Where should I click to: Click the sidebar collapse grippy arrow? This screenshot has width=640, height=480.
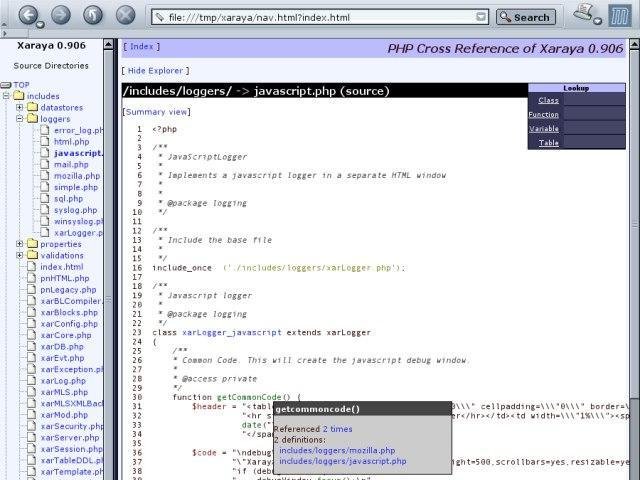point(4,34)
